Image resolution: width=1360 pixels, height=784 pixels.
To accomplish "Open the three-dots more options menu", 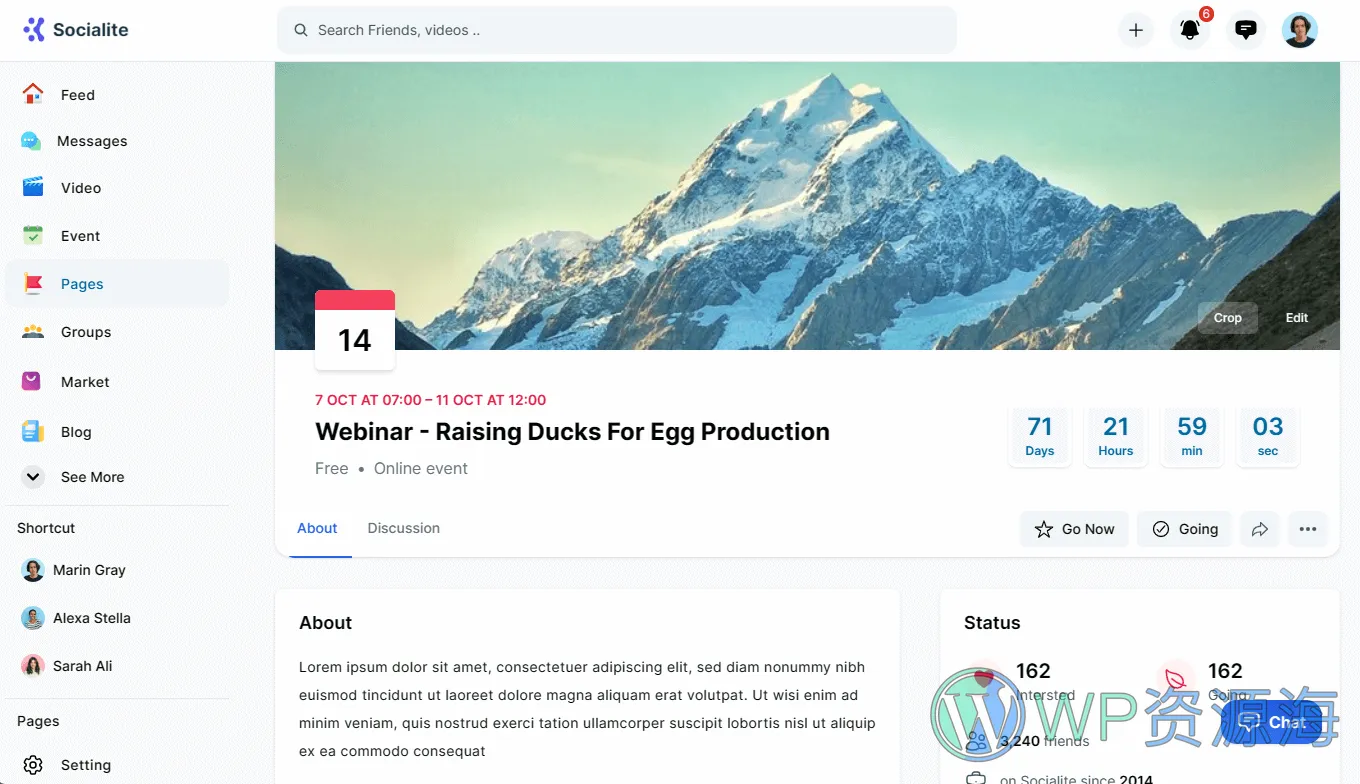I will tap(1307, 529).
